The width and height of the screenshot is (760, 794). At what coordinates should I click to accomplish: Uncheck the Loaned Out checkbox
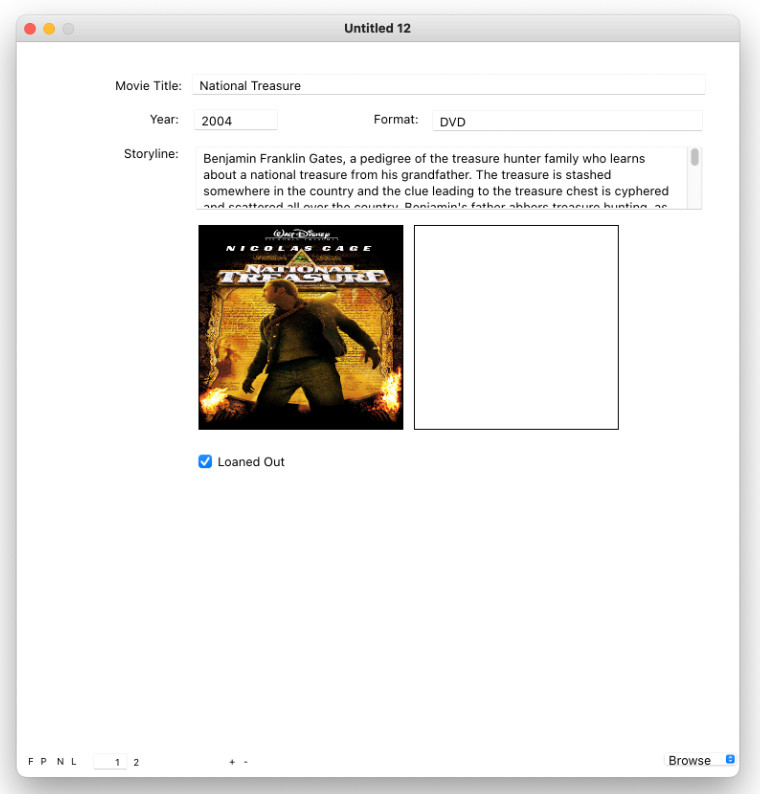coord(205,461)
